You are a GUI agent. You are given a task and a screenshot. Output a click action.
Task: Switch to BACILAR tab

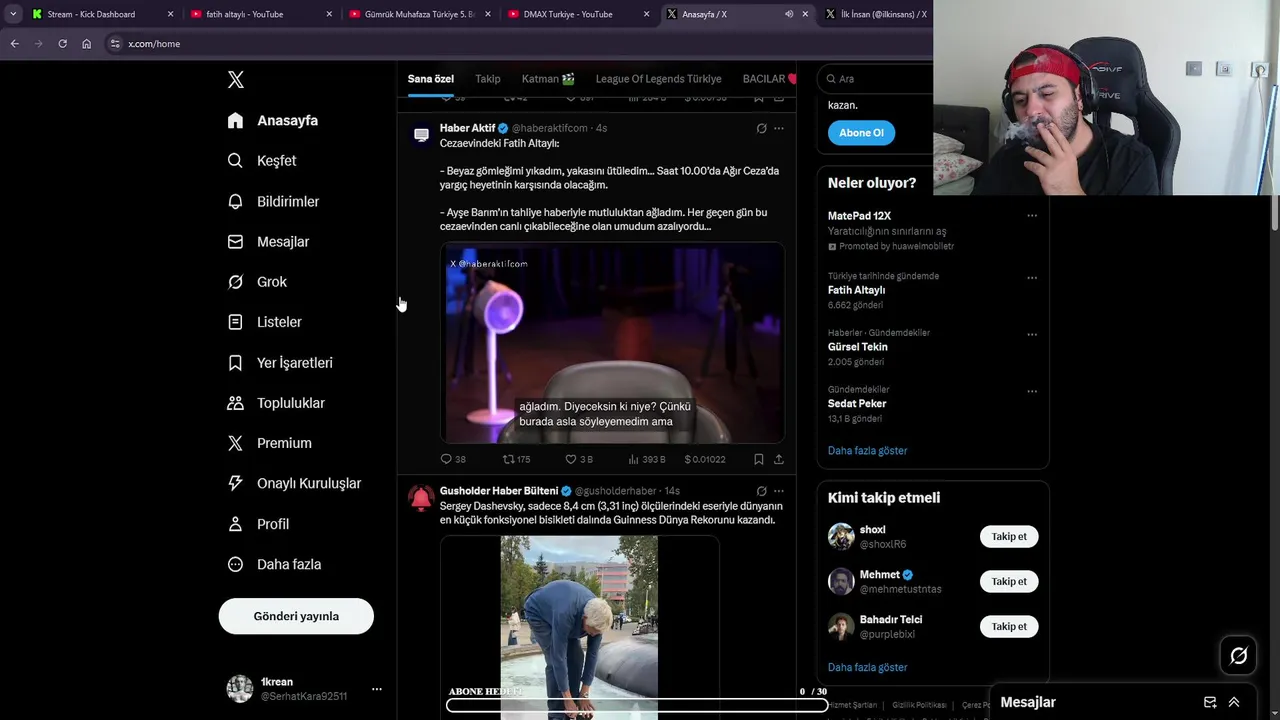click(x=769, y=79)
